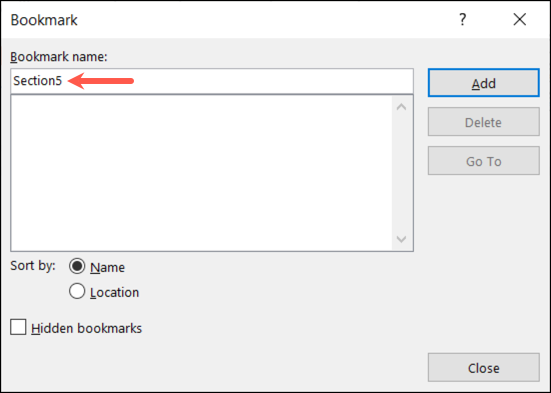551x393 pixels.
Task: Click the scroll down arrow in the bookmark list
Action: click(401, 239)
